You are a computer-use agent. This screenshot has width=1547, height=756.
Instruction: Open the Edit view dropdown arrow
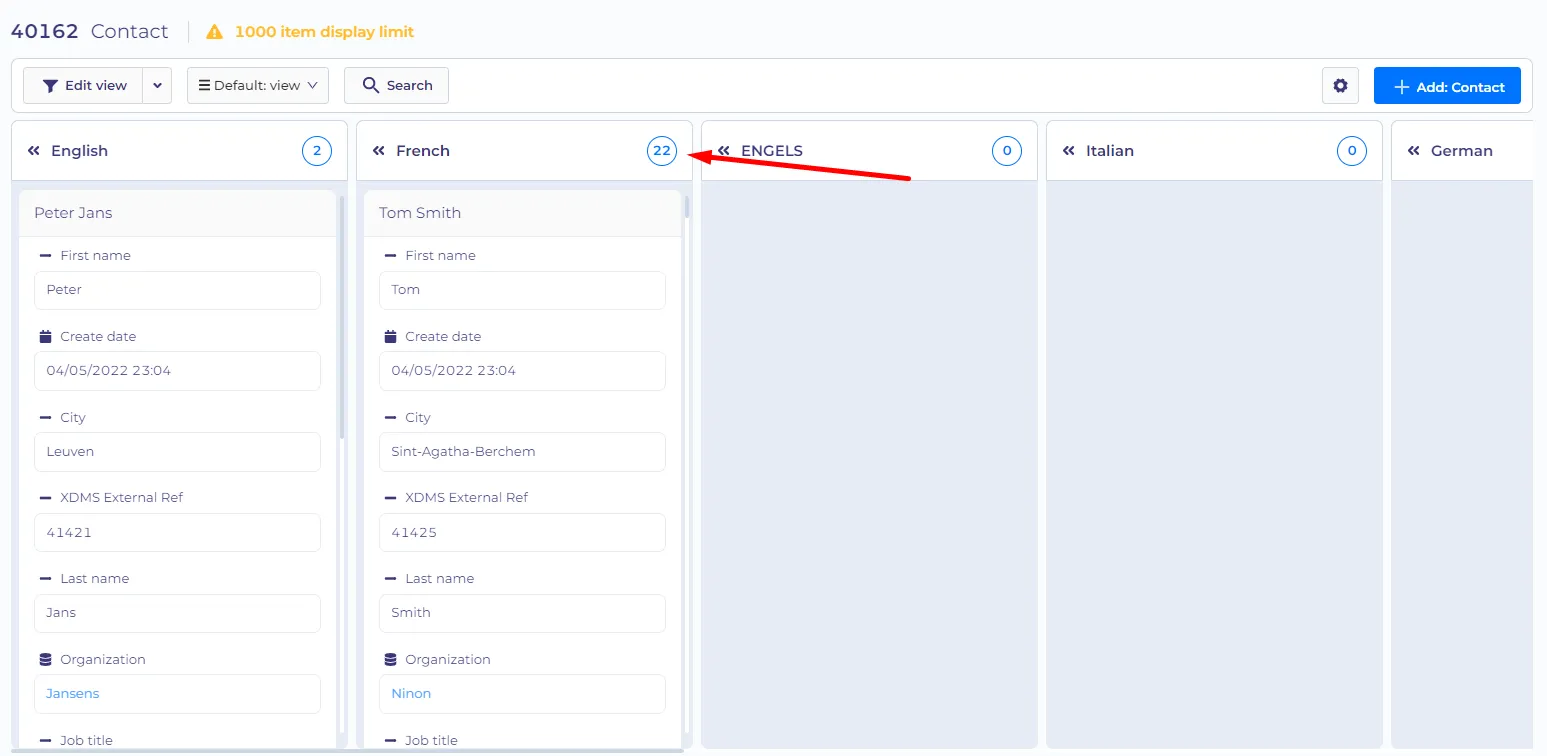coord(157,86)
